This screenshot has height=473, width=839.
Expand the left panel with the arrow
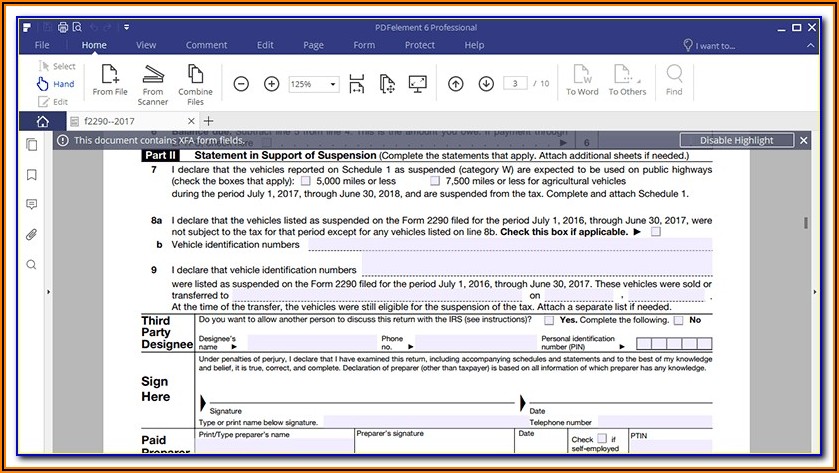(49, 292)
